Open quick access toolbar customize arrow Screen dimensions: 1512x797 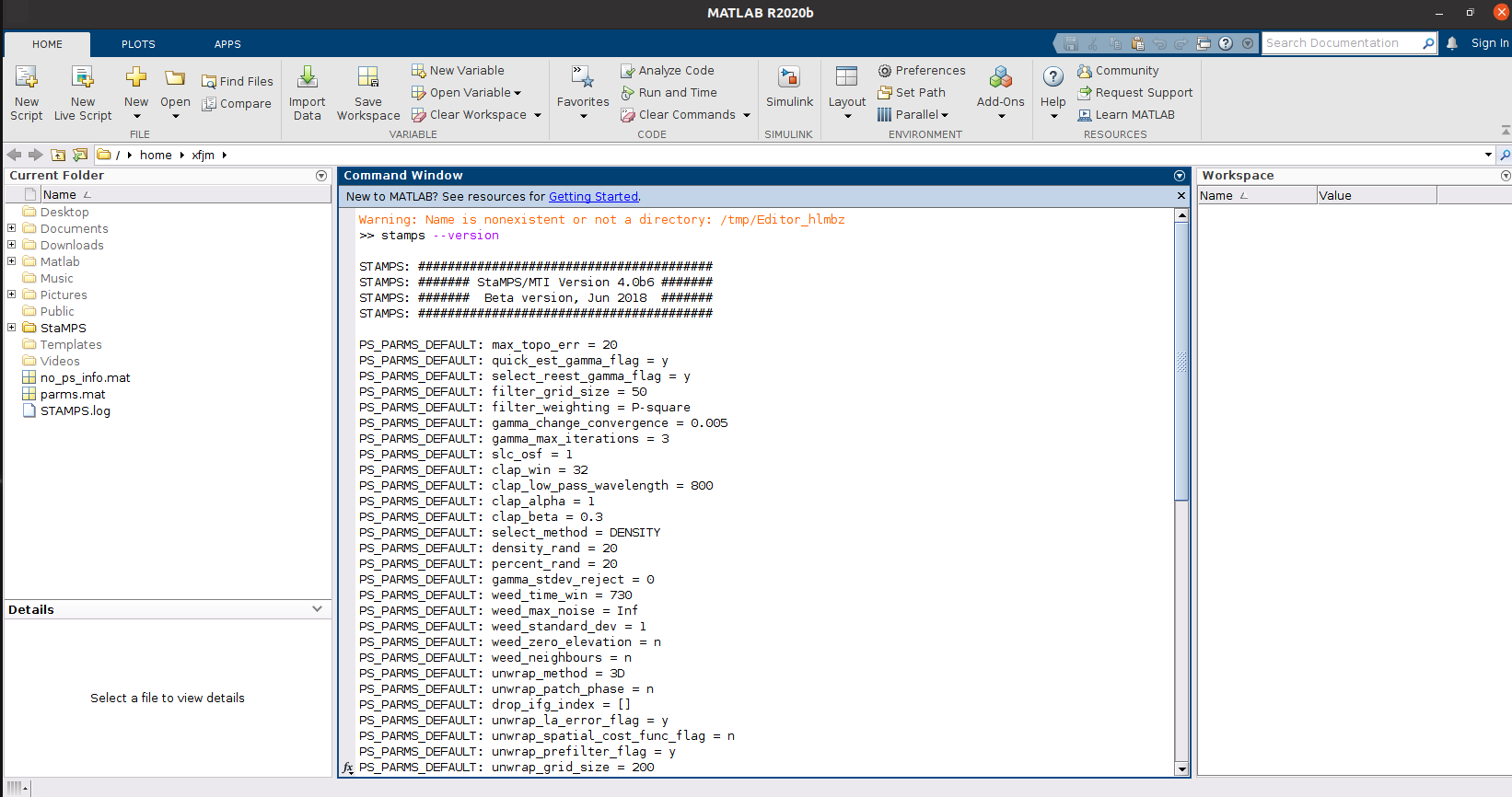click(1248, 43)
